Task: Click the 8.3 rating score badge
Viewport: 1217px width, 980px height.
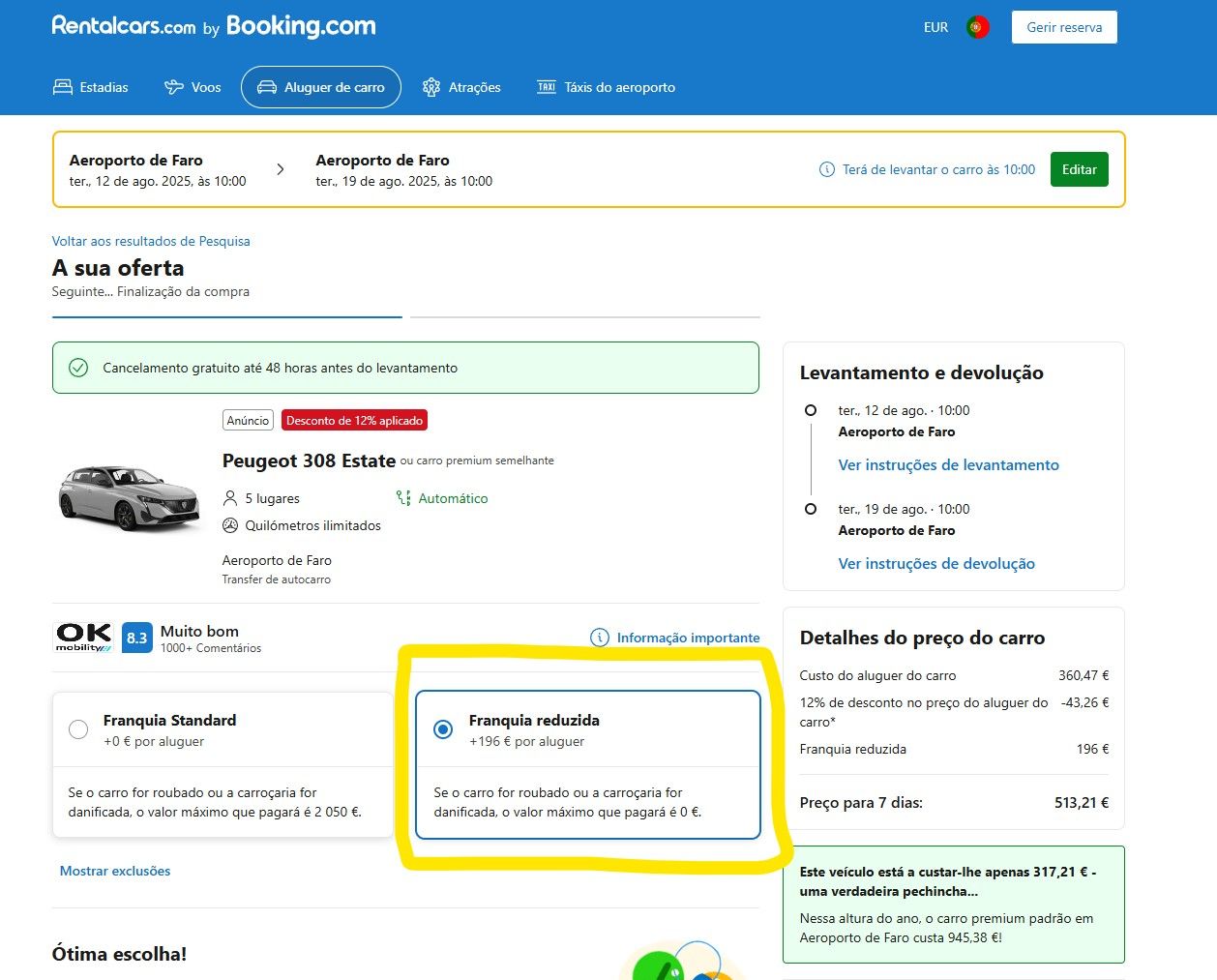Action: point(137,638)
